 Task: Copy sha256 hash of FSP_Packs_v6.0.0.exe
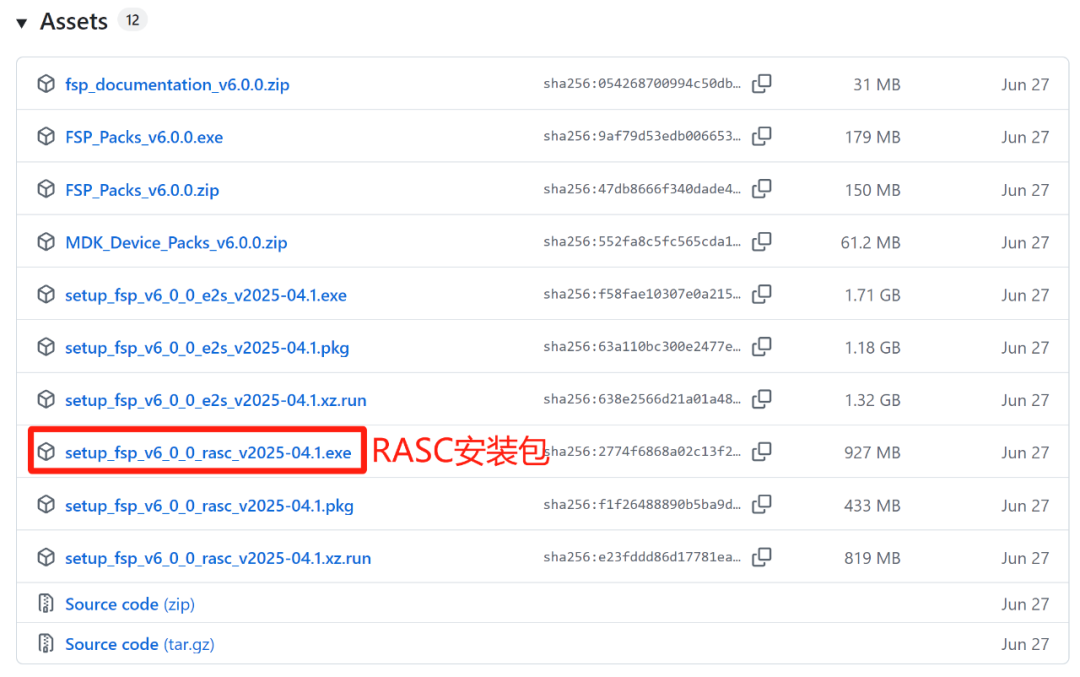click(762, 136)
